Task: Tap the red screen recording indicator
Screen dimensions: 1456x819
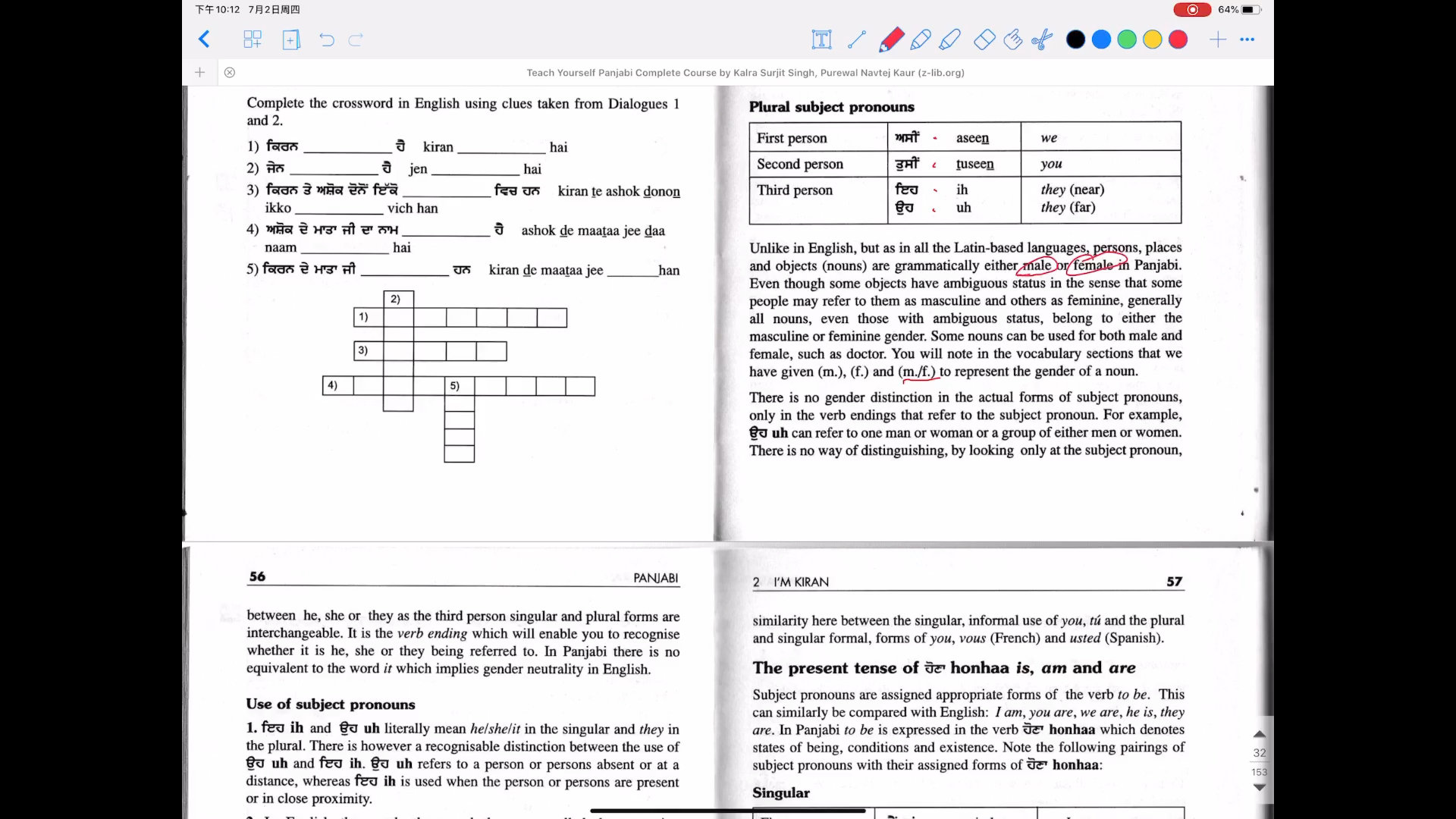Action: pos(1192,10)
